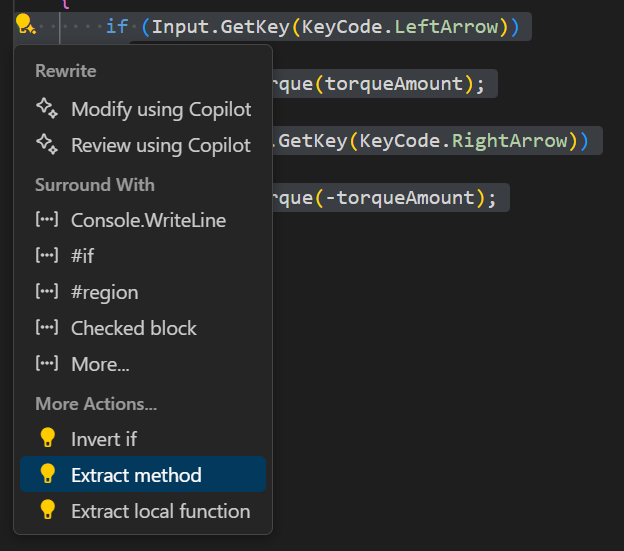This screenshot has height=551, width=624.
Task: Choose Modify using Copilot
Action: (161, 109)
